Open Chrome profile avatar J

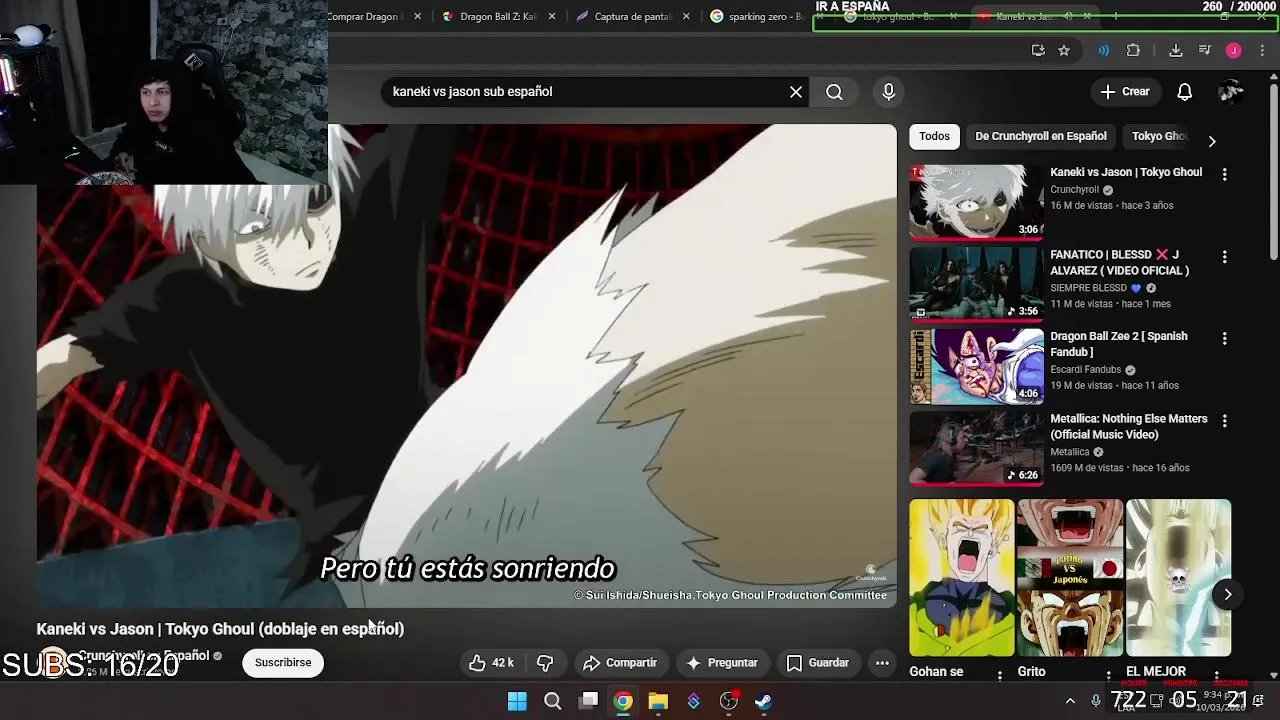click(x=1233, y=50)
